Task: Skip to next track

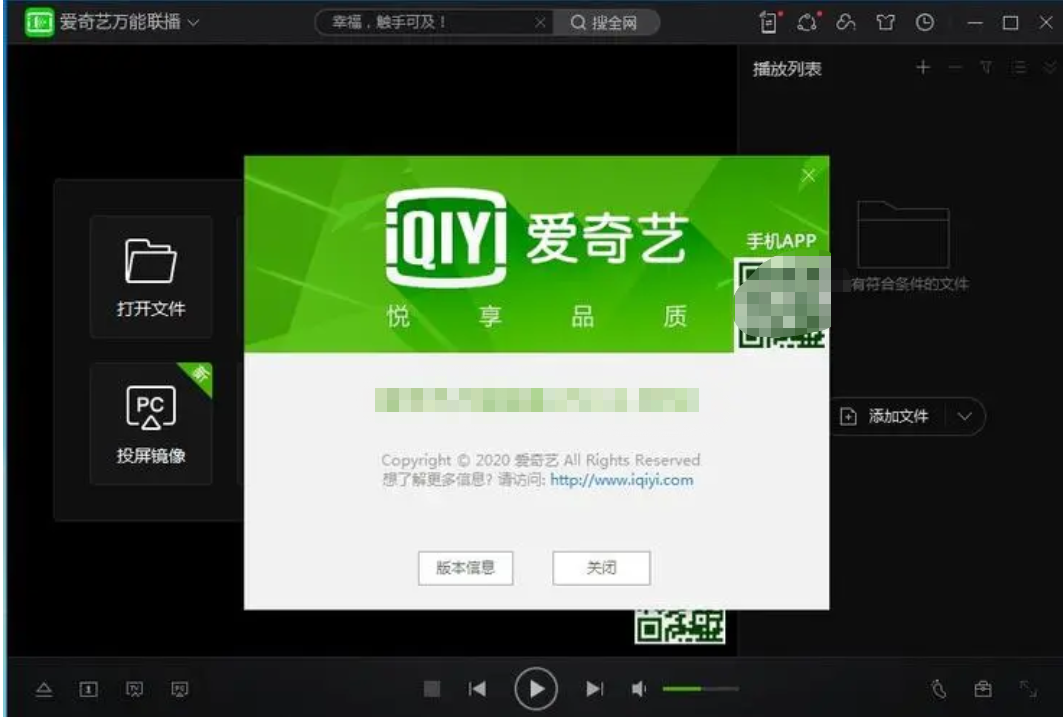Action: pos(594,689)
